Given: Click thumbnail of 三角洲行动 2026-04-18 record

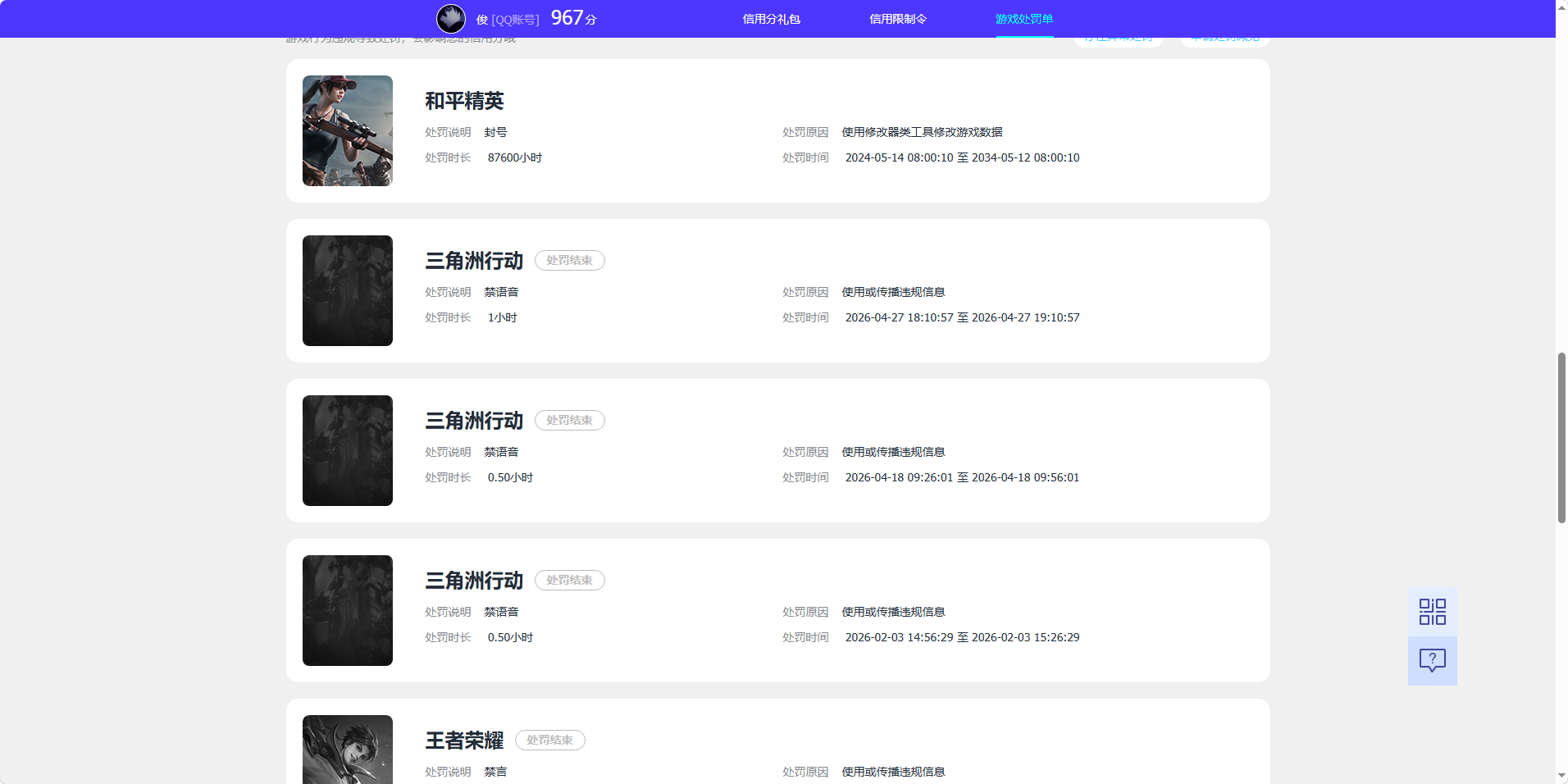Looking at the screenshot, I should tap(348, 450).
